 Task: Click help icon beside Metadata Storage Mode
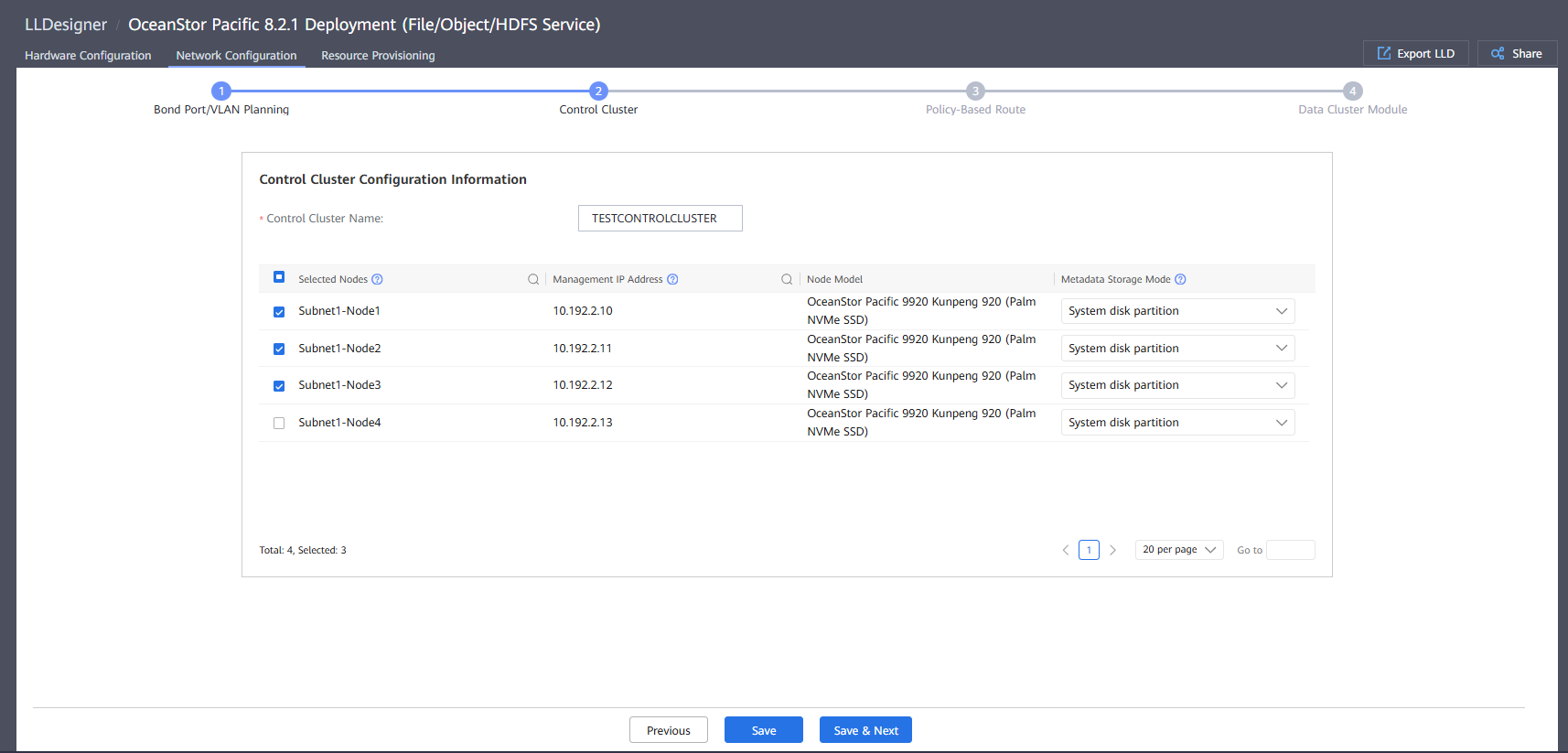pyautogui.click(x=1180, y=280)
